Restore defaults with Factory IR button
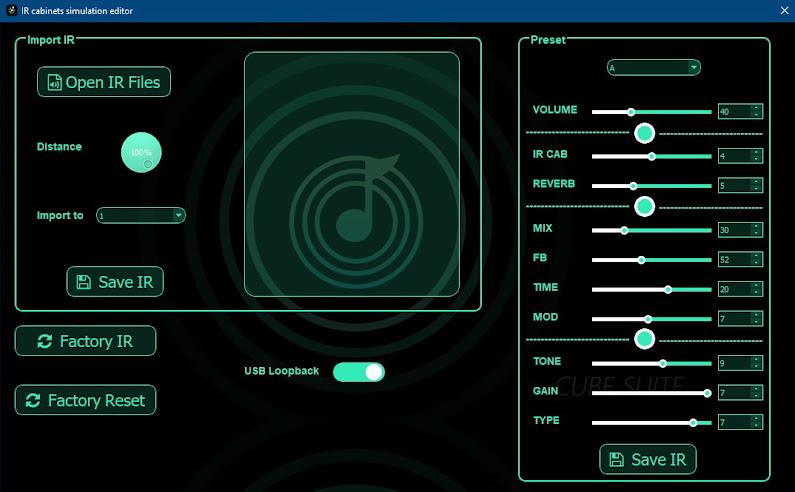The height and width of the screenshot is (492, 795). (x=85, y=341)
